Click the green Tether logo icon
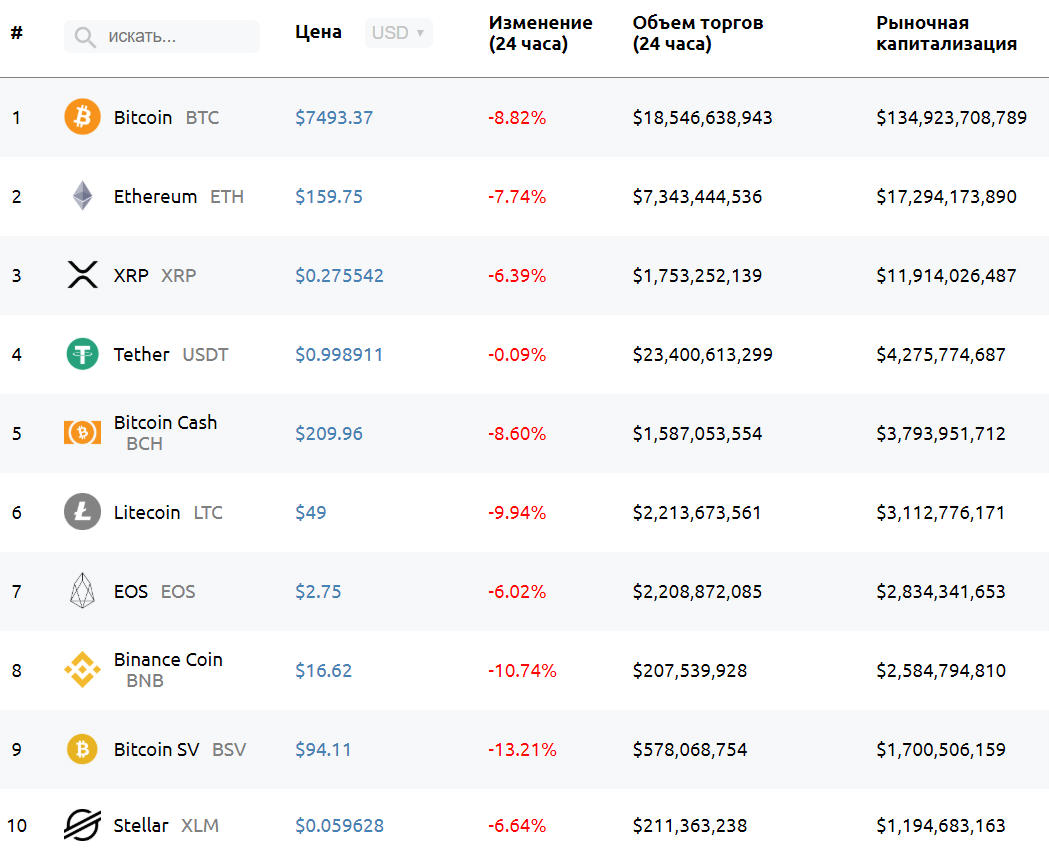The image size is (1049, 858). click(82, 354)
